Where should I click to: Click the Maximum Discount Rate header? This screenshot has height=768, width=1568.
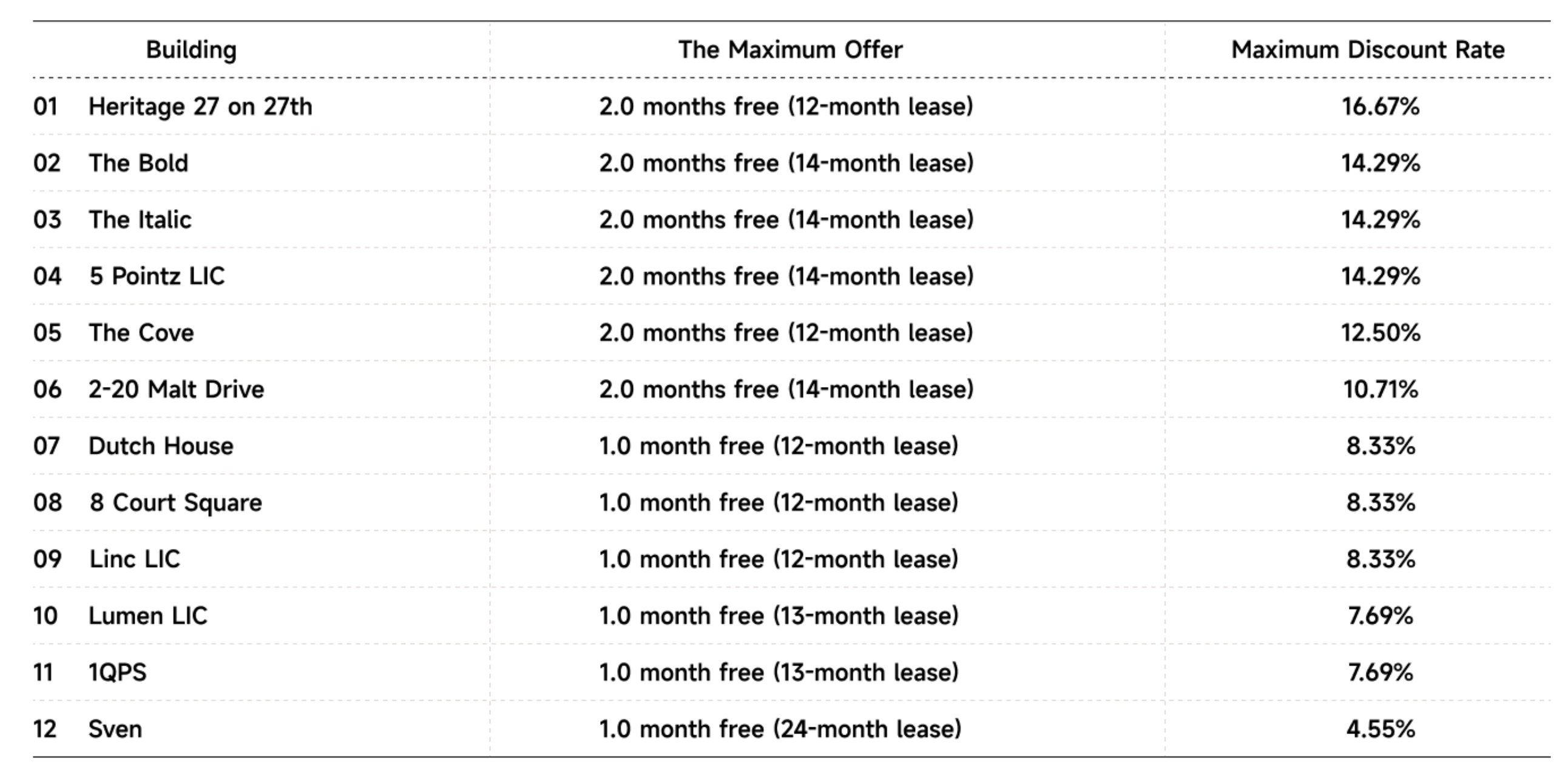click(1368, 49)
